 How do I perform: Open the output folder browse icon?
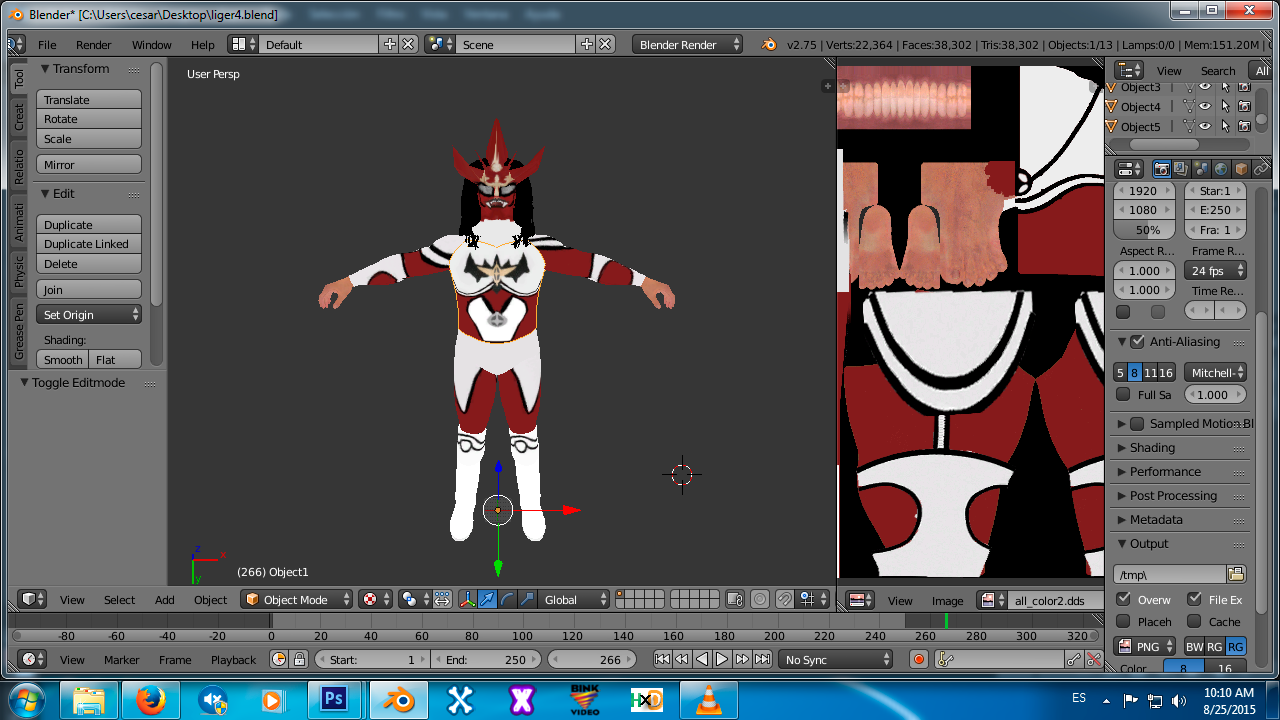(x=1236, y=574)
